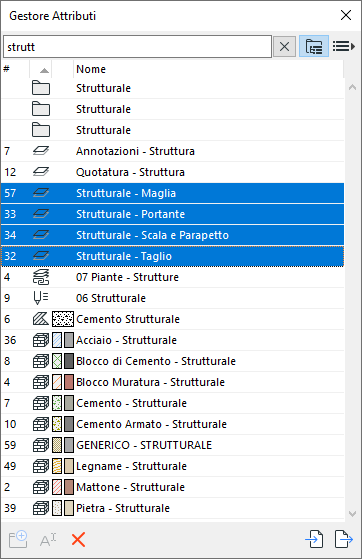
Task: Click gray surface swatch of Acciaio - Strutturale
Action: pyautogui.click(x=69, y=340)
